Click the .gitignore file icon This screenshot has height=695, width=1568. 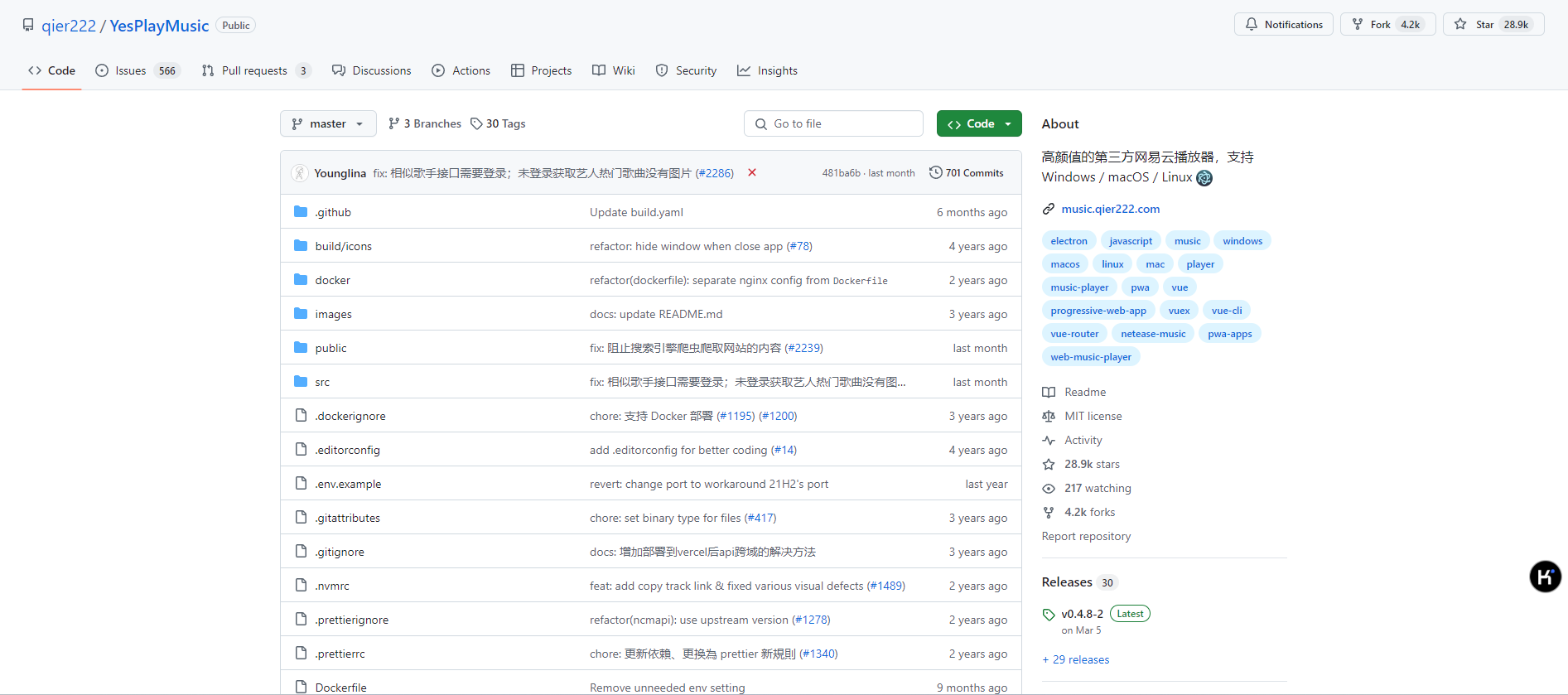coord(301,551)
